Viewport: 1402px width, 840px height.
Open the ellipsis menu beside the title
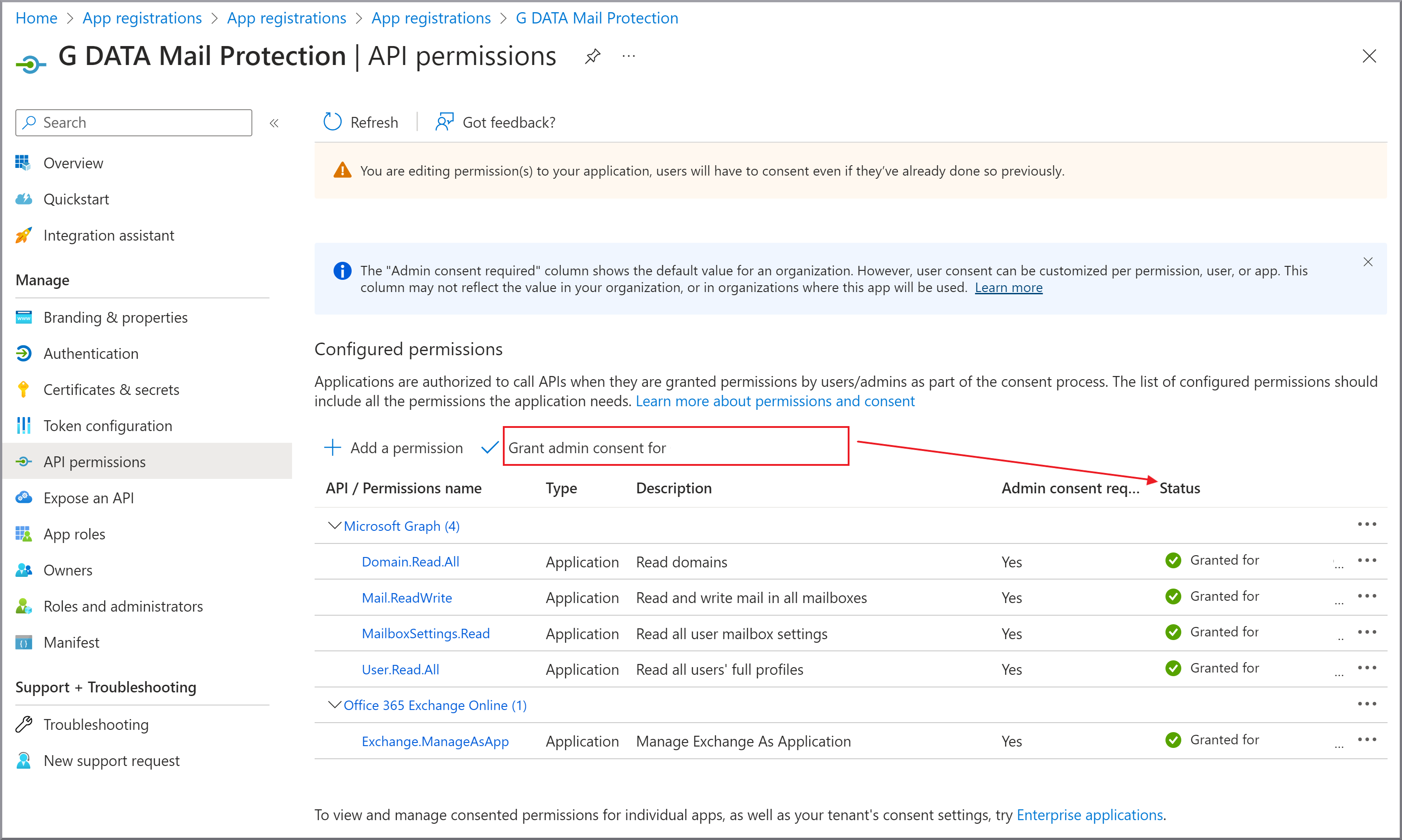tap(628, 56)
